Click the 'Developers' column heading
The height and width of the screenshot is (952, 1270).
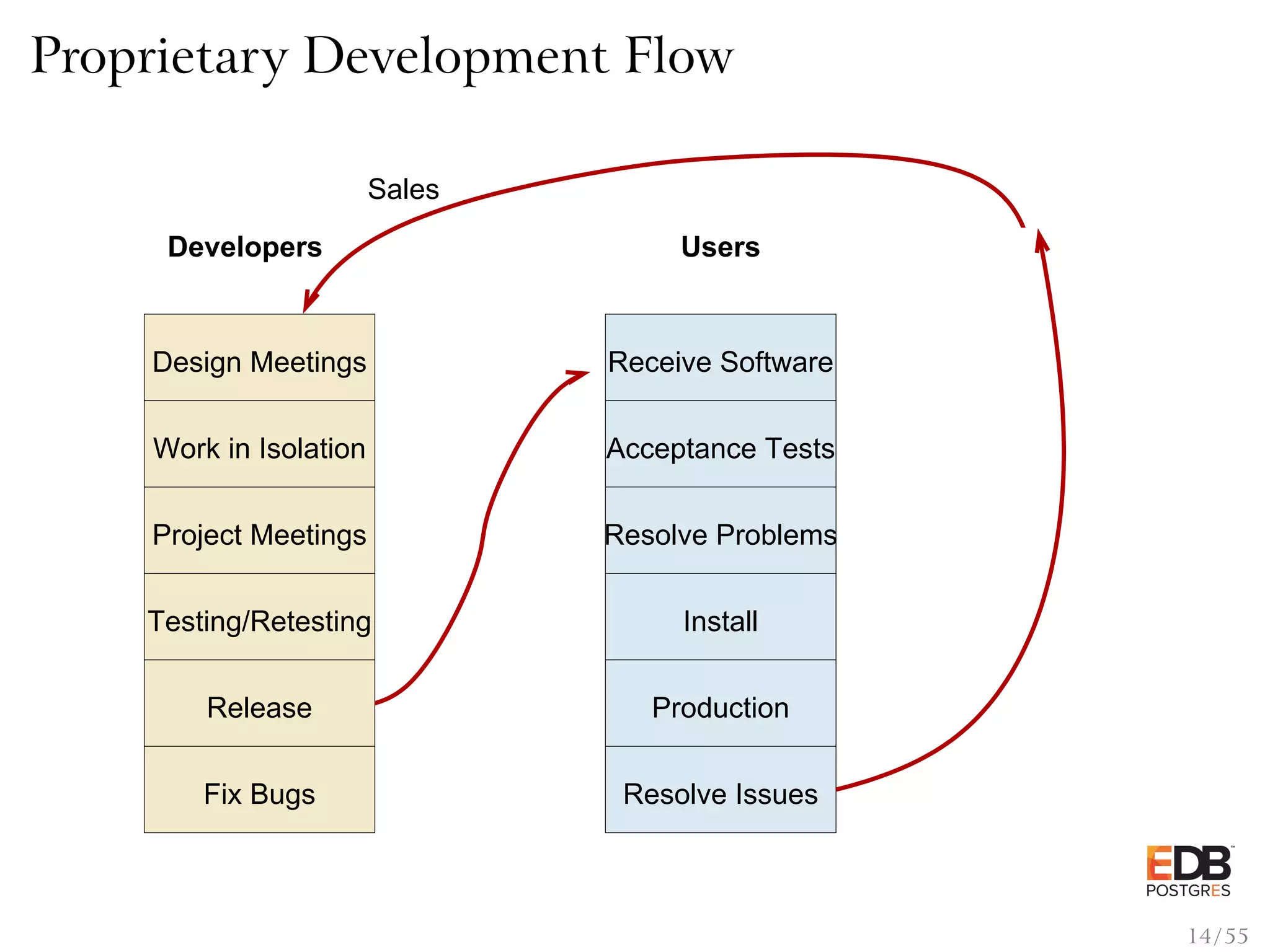click(245, 247)
